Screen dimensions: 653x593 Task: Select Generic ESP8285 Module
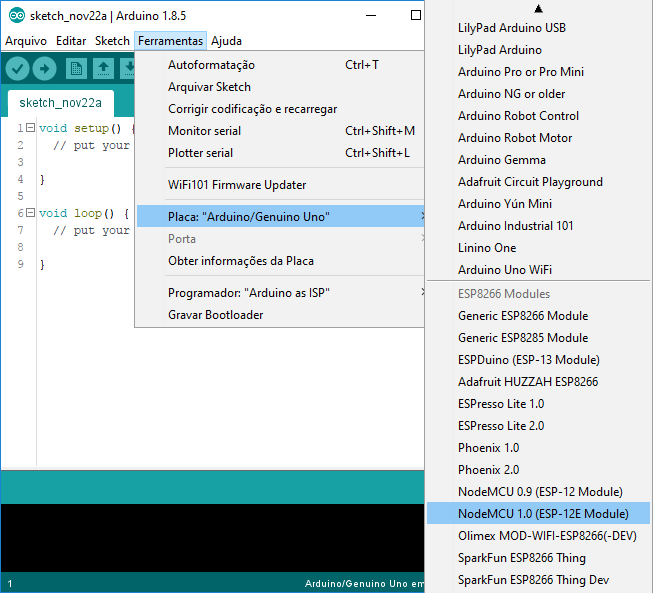tap(538, 338)
